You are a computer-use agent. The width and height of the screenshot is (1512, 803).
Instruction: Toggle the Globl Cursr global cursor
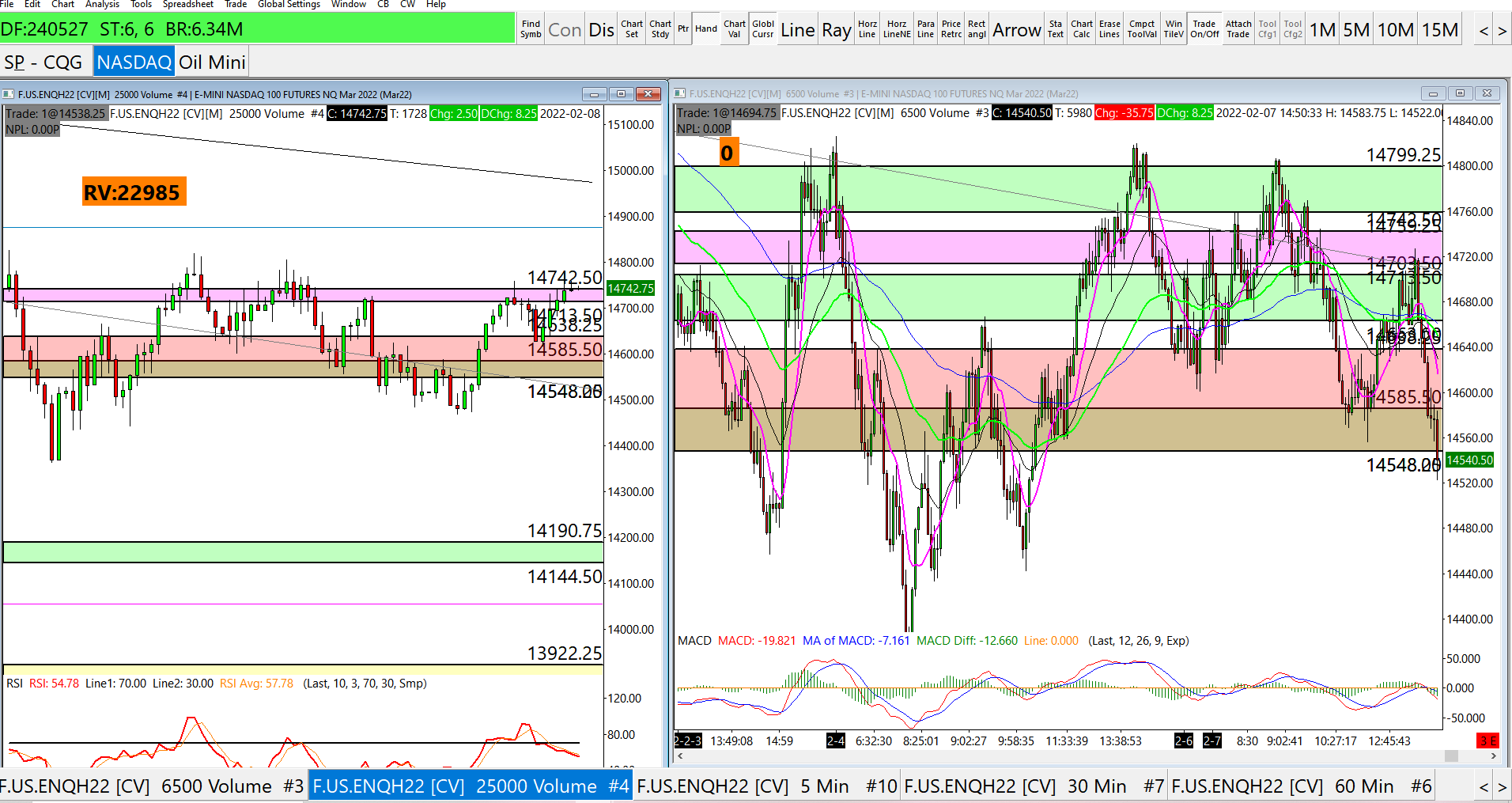click(x=763, y=29)
